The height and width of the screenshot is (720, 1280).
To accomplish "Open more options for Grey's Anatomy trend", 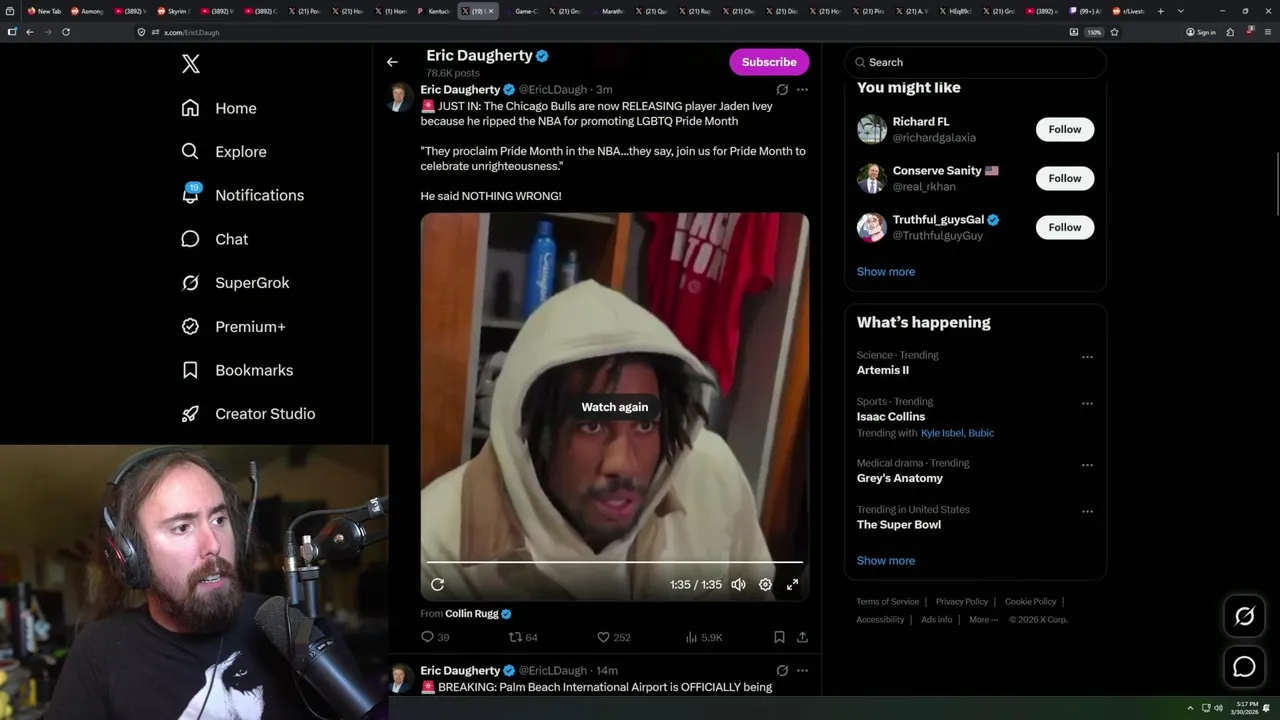I will tap(1087, 465).
